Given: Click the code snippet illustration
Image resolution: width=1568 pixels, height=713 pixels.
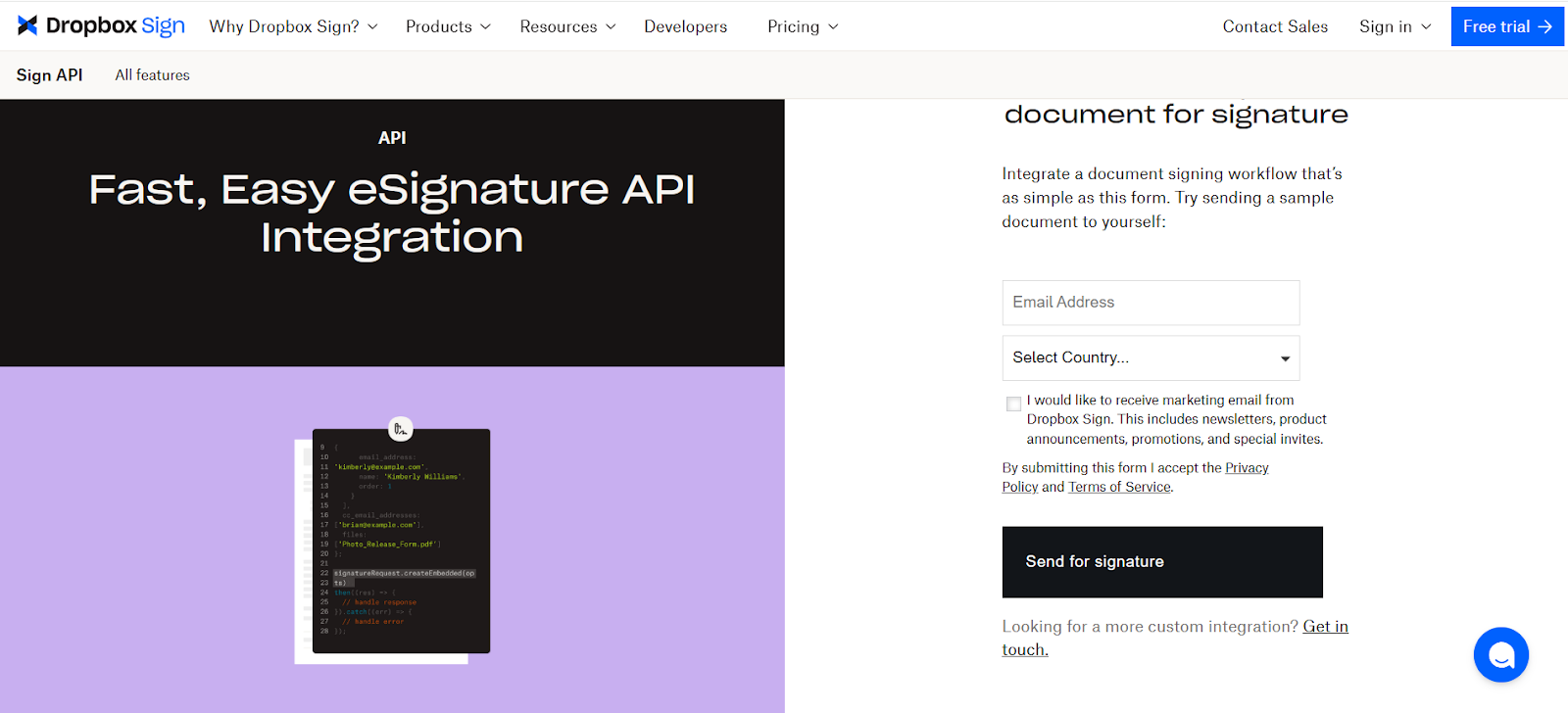Looking at the screenshot, I should pos(401,541).
